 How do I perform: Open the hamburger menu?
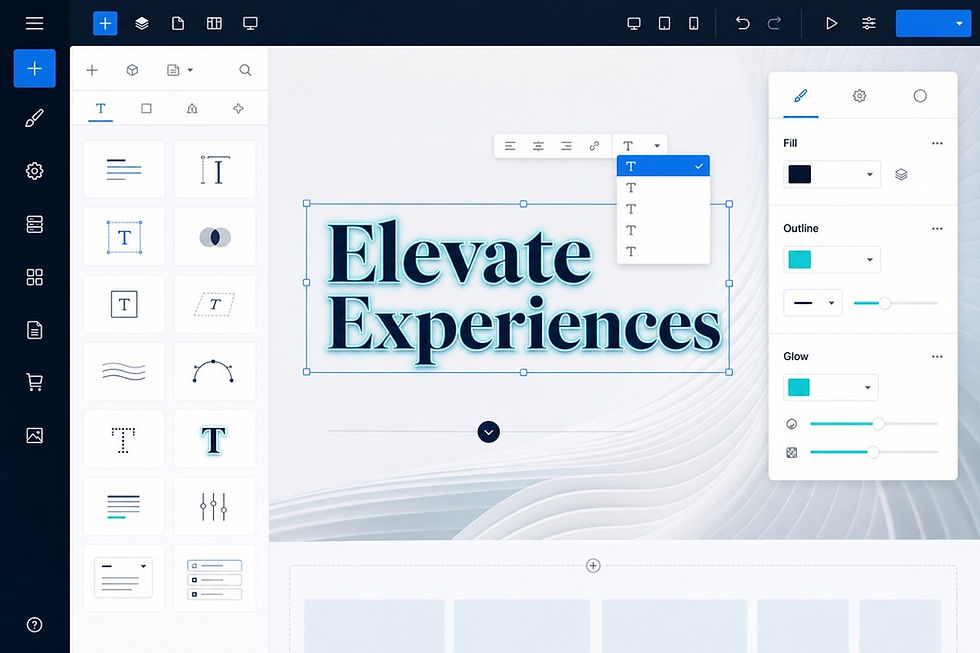tap(34, 23)
